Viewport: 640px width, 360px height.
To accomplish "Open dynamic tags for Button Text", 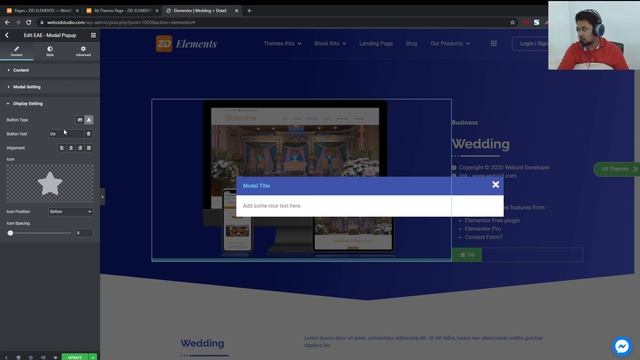I will 89,134.
